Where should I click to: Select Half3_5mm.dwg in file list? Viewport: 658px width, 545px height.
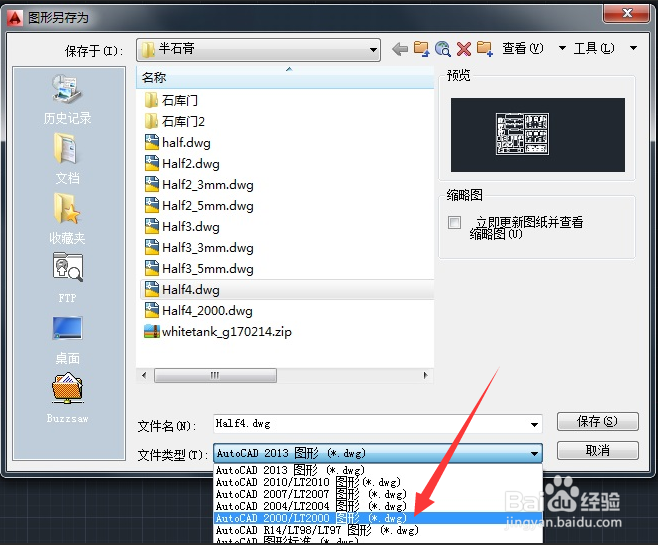pyautogui.click(x=199, y=269)
